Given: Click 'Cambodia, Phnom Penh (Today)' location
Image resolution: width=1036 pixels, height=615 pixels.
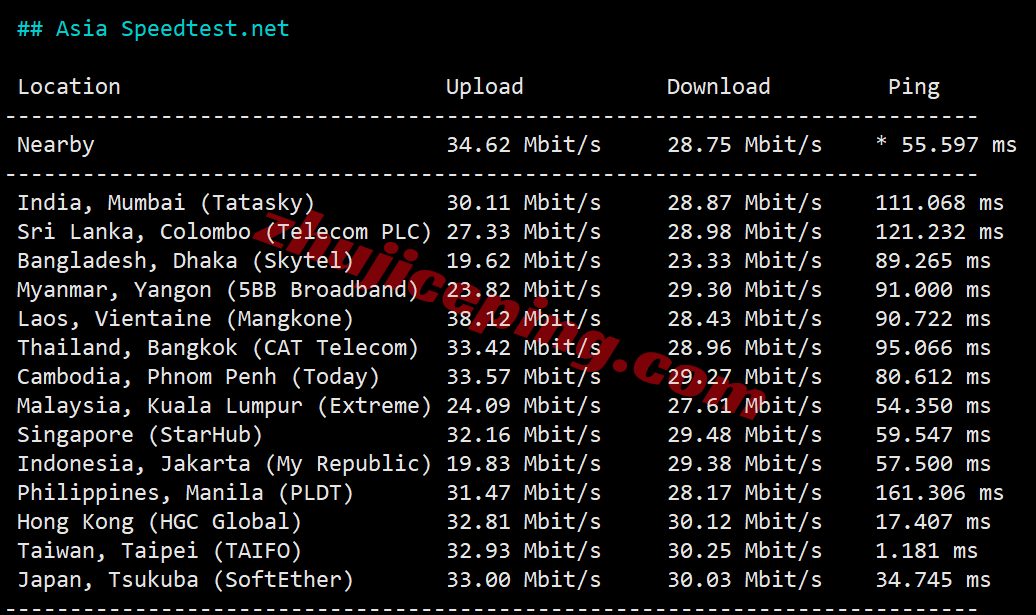Looking at the screenshot, I should coord(198,377).
